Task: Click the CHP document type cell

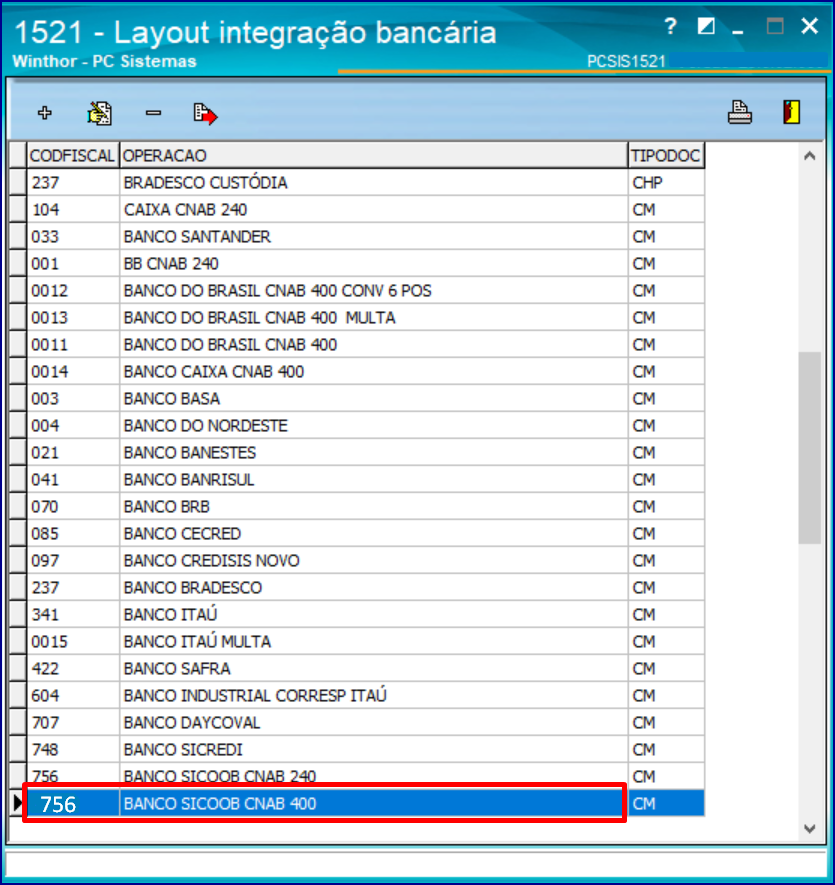Action: tap(666, 182)
